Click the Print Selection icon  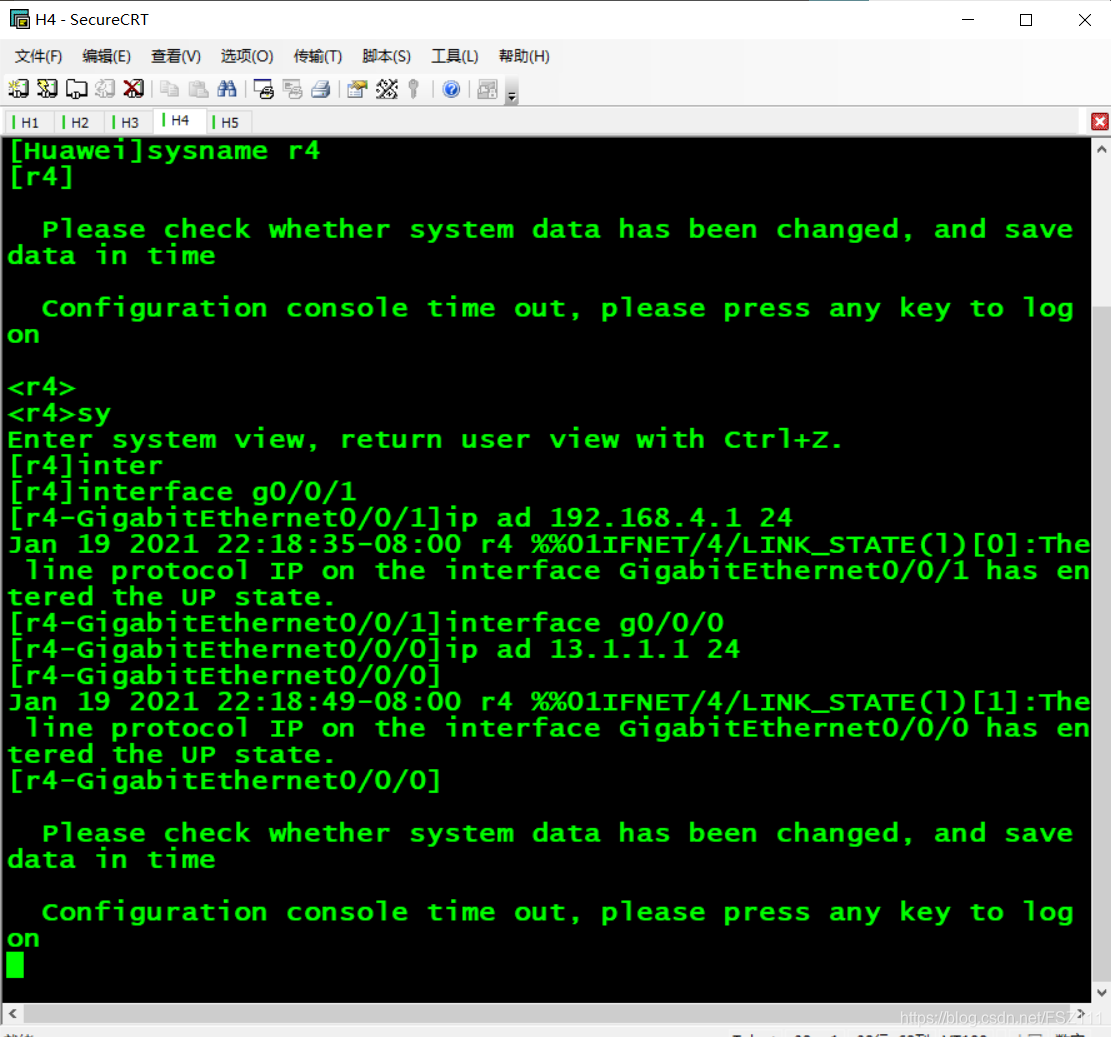pyautogui.click(x=292, y=89)
